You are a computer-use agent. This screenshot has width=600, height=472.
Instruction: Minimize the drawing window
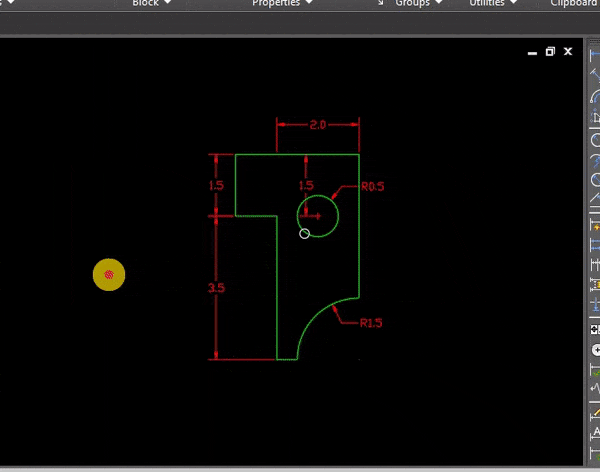pyautogui.click(x=532, y=52)
